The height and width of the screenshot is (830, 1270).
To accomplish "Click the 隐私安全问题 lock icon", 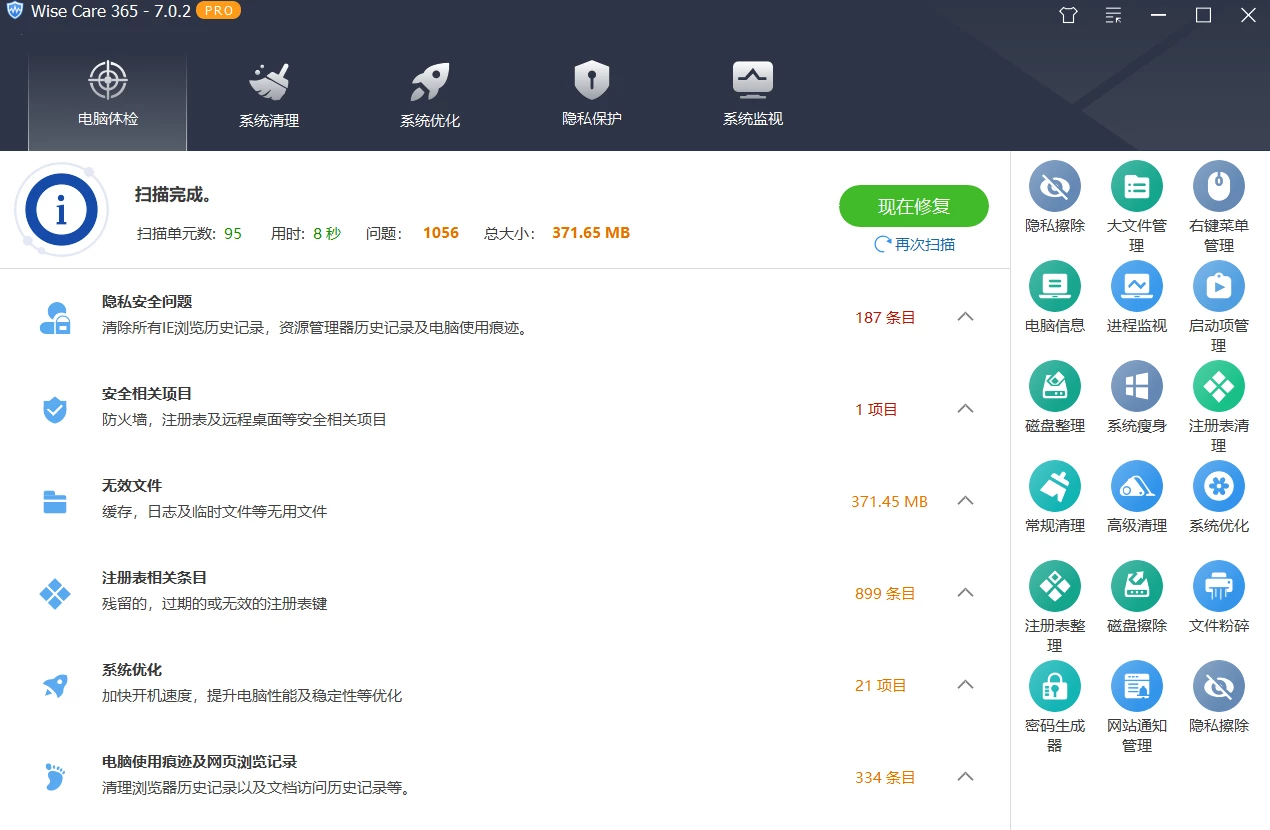I will (55, 317).
